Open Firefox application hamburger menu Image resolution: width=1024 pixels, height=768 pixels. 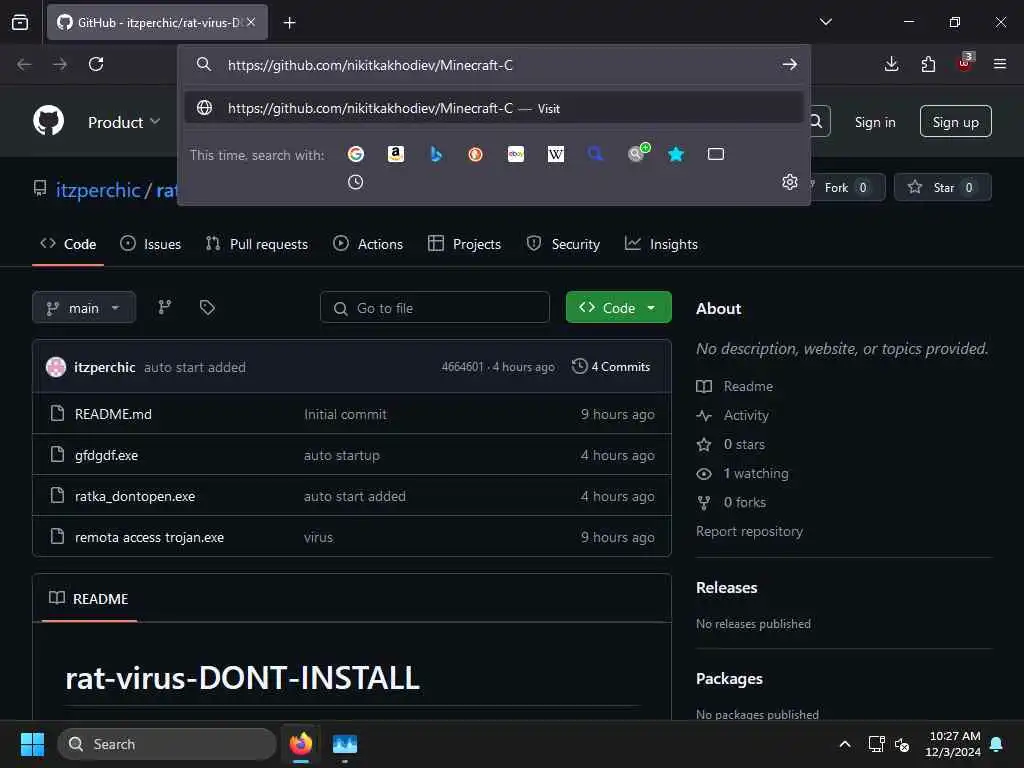point(1000,64)
